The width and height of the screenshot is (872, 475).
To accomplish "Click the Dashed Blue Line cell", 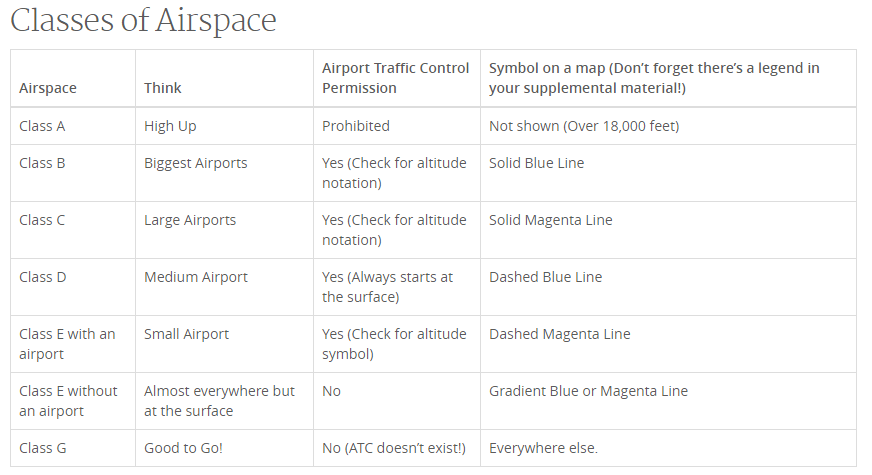I will click(668, 287).
